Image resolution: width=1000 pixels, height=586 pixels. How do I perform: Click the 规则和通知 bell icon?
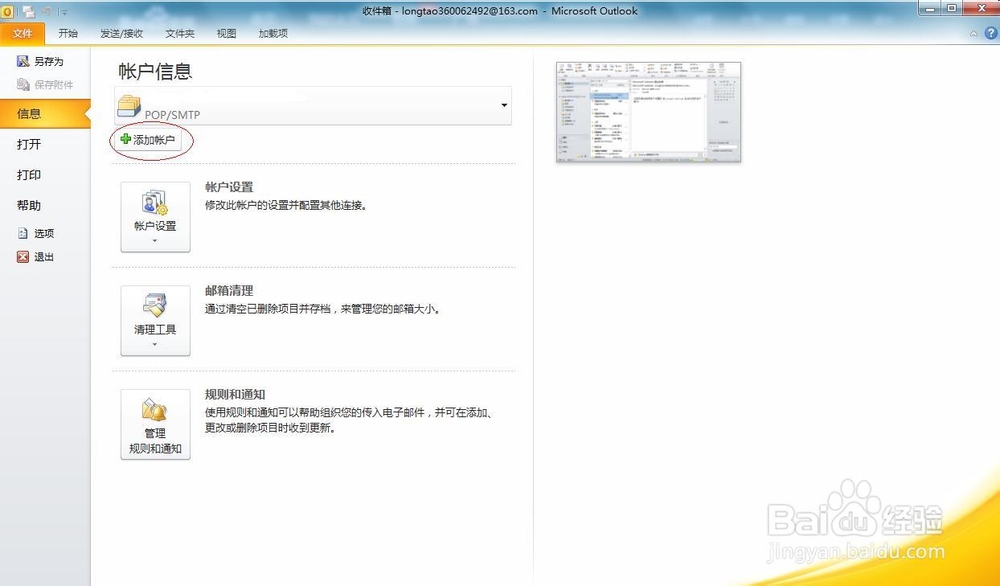click(x=155, y=409)
